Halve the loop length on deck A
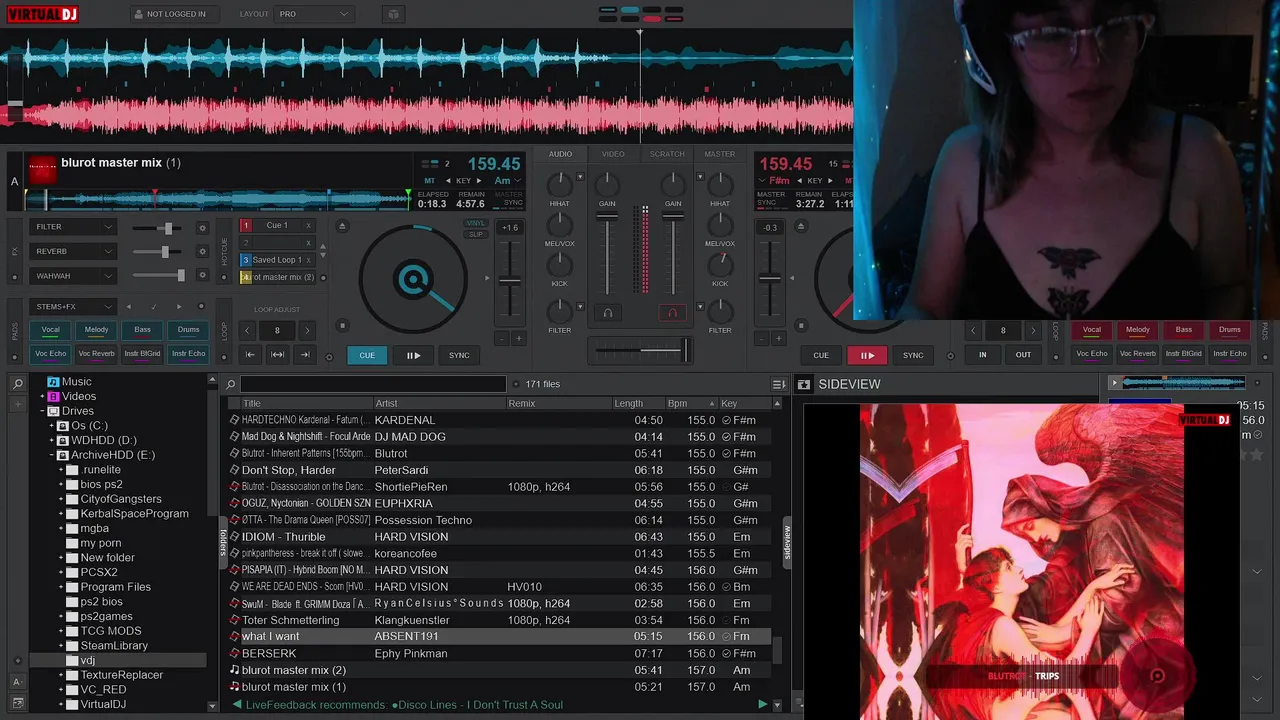The image size is (1280, 720). pos(247,330)
